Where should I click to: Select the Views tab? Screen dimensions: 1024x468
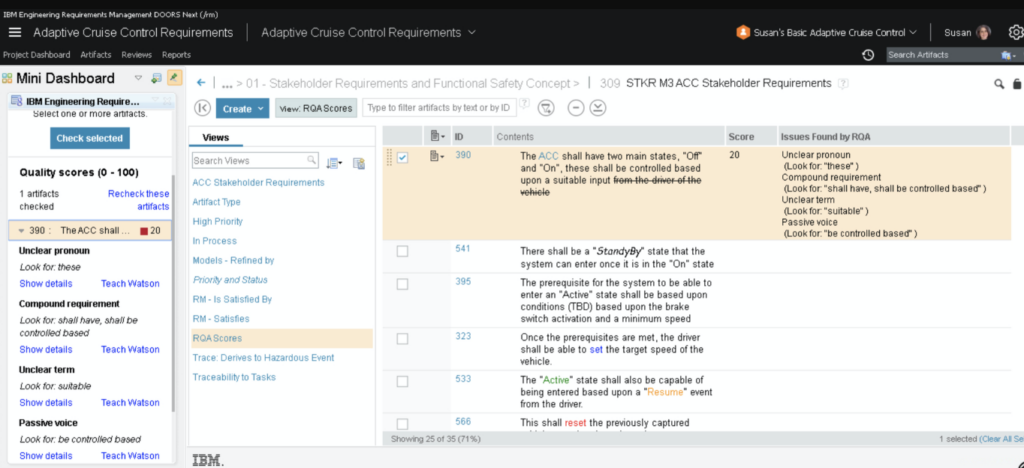(216, 138)
